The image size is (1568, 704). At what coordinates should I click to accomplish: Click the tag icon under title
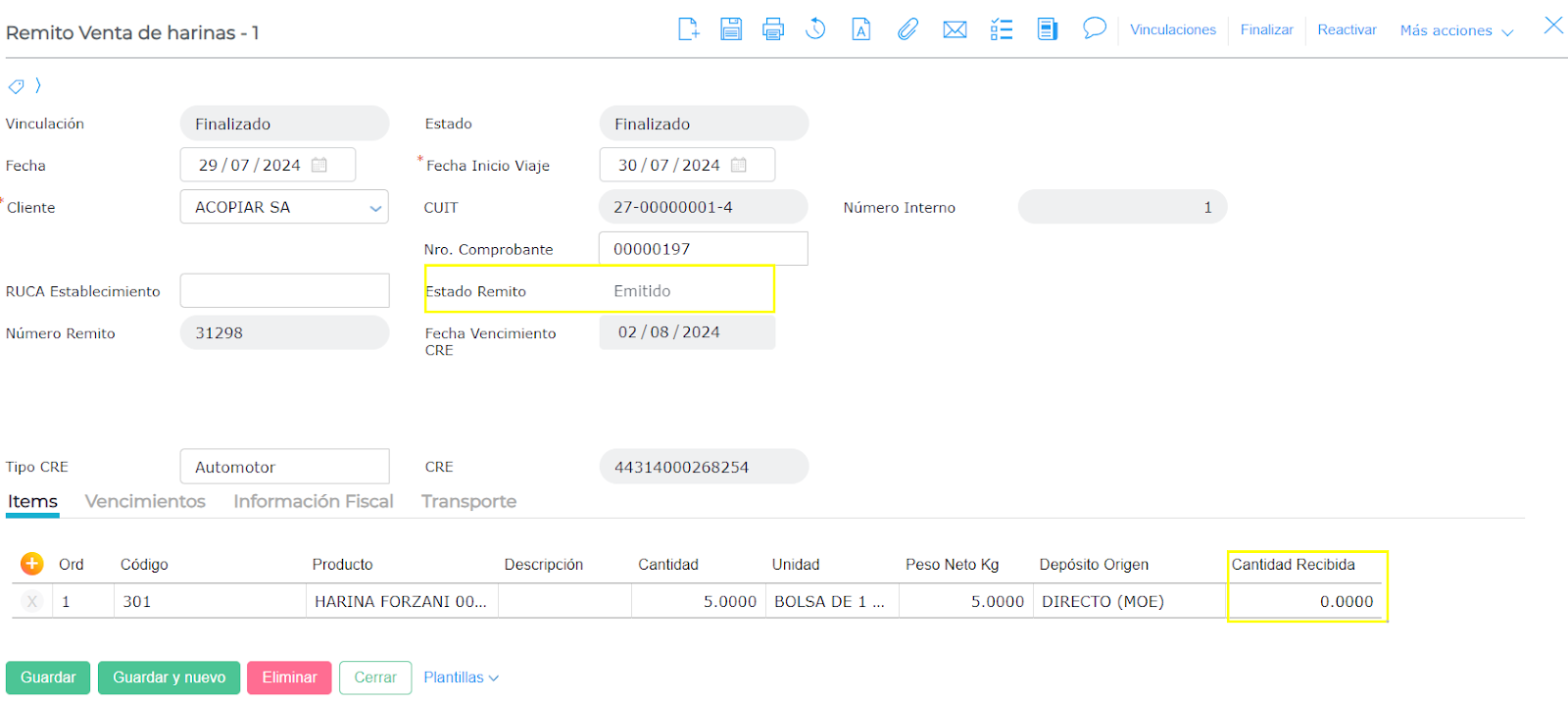[x=17, y=86]
